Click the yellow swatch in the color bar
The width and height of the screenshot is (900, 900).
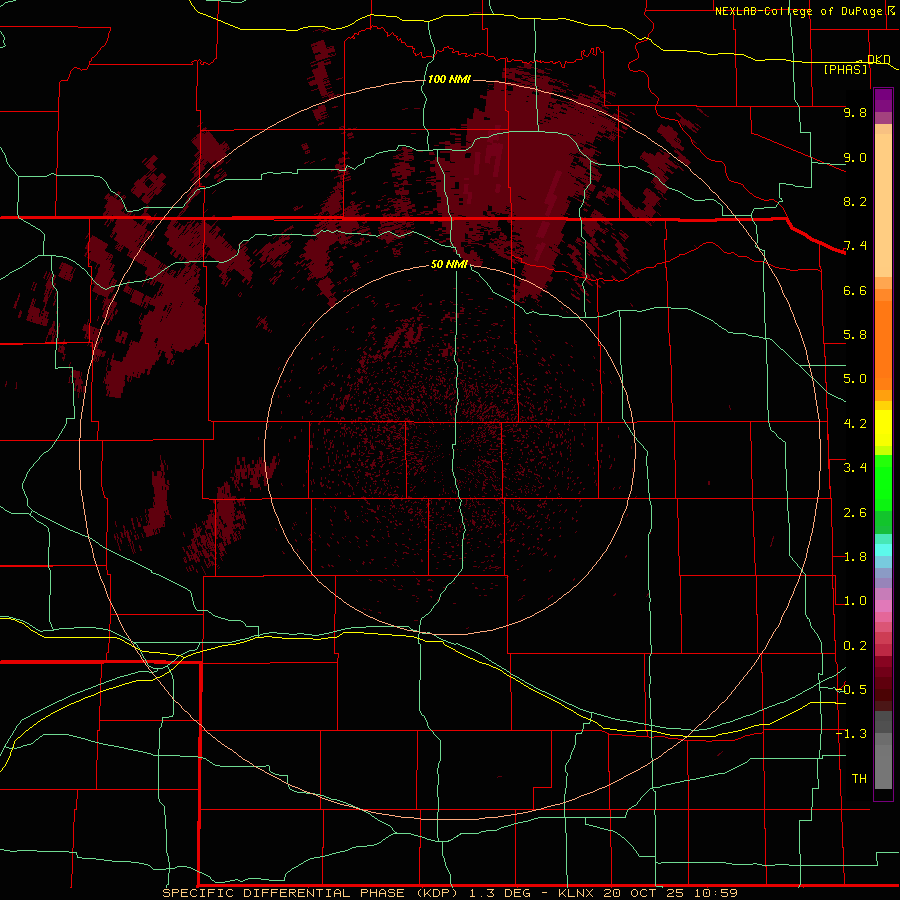883,428
